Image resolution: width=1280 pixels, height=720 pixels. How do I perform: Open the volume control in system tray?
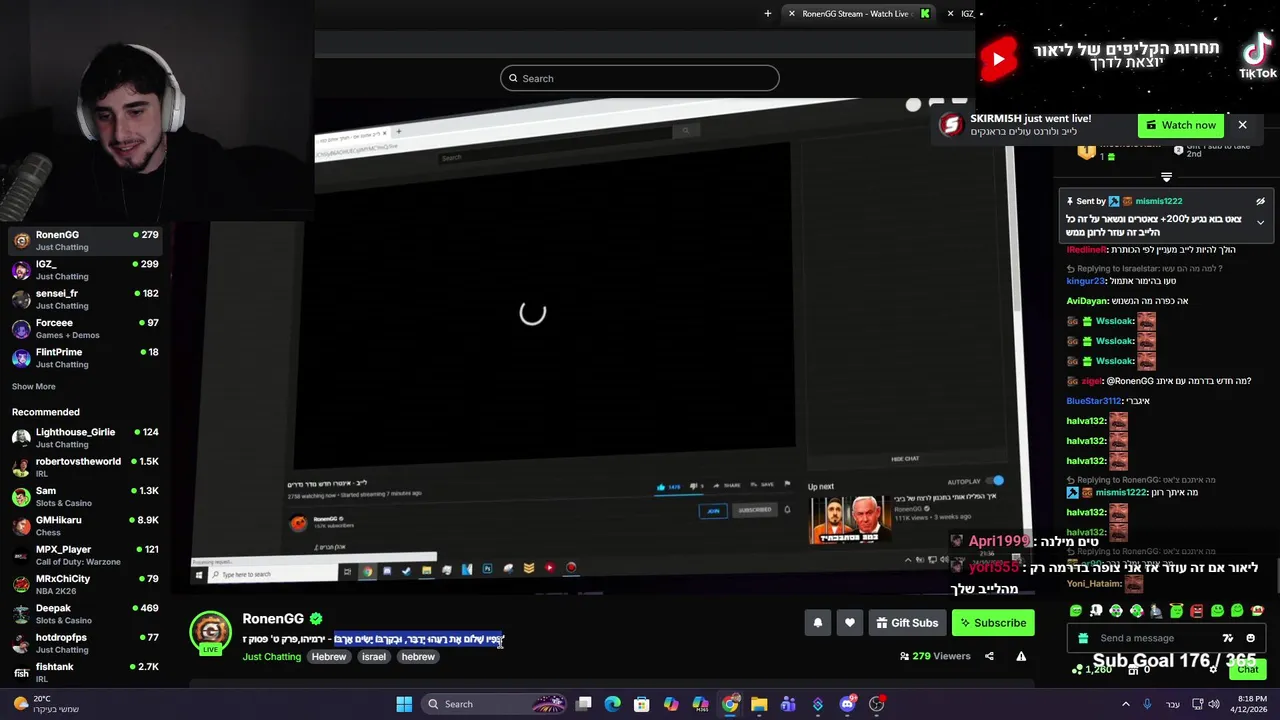click(1214, 704)
